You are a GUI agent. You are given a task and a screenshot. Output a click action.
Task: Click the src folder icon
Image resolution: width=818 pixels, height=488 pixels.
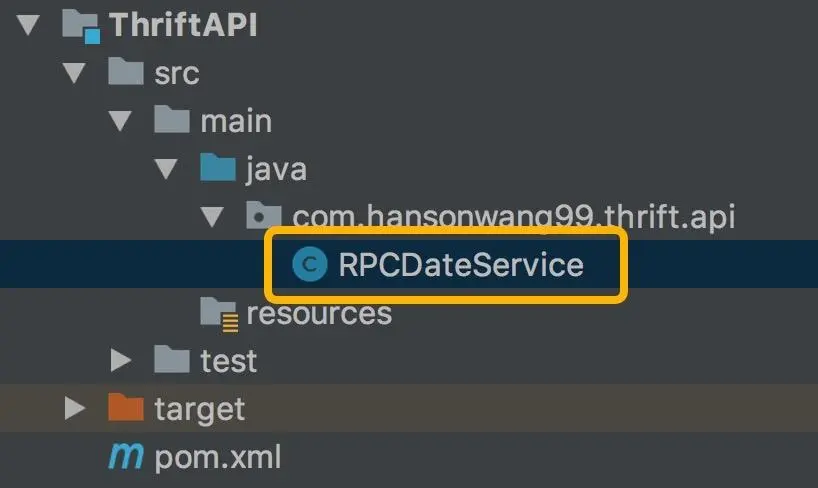coord(126,71)
